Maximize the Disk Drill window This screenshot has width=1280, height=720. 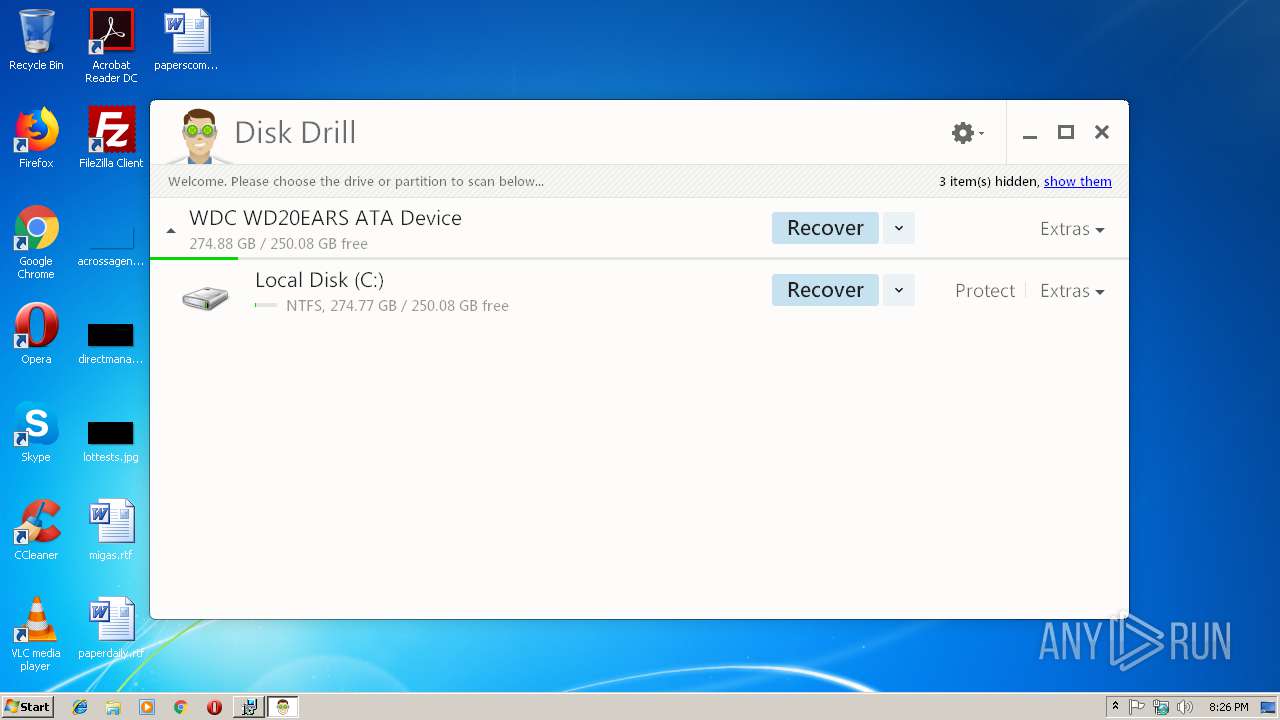(x=1066, y=132)
